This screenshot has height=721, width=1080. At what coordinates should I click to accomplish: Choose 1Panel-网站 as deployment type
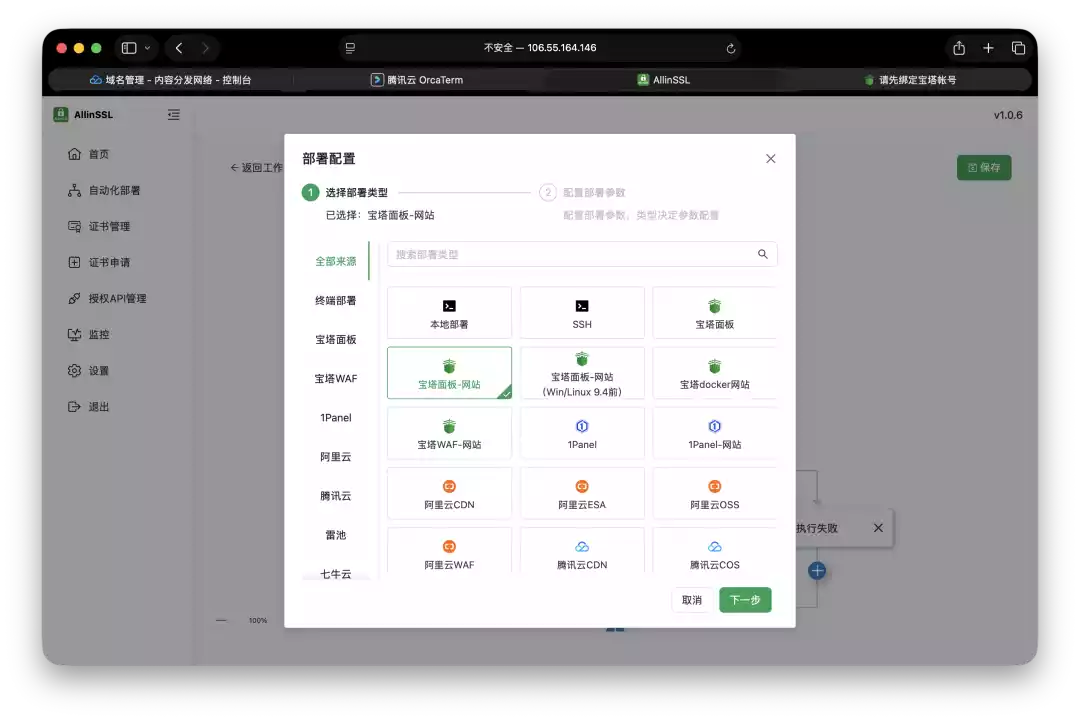click(x=714, y=432)
